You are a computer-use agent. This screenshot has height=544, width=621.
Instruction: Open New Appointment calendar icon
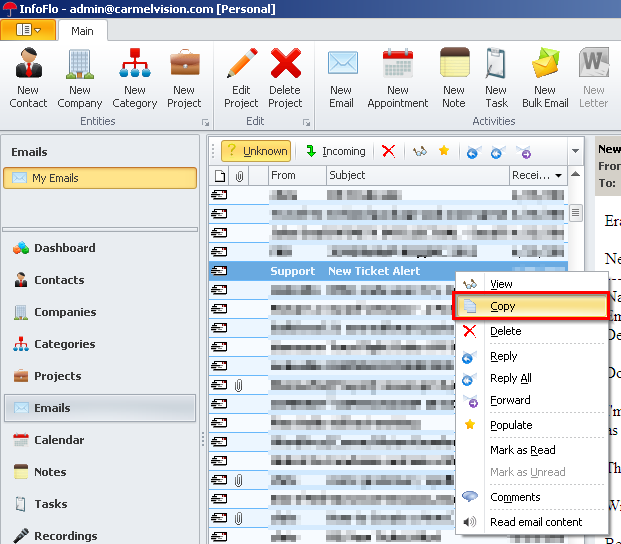(397, 66)
